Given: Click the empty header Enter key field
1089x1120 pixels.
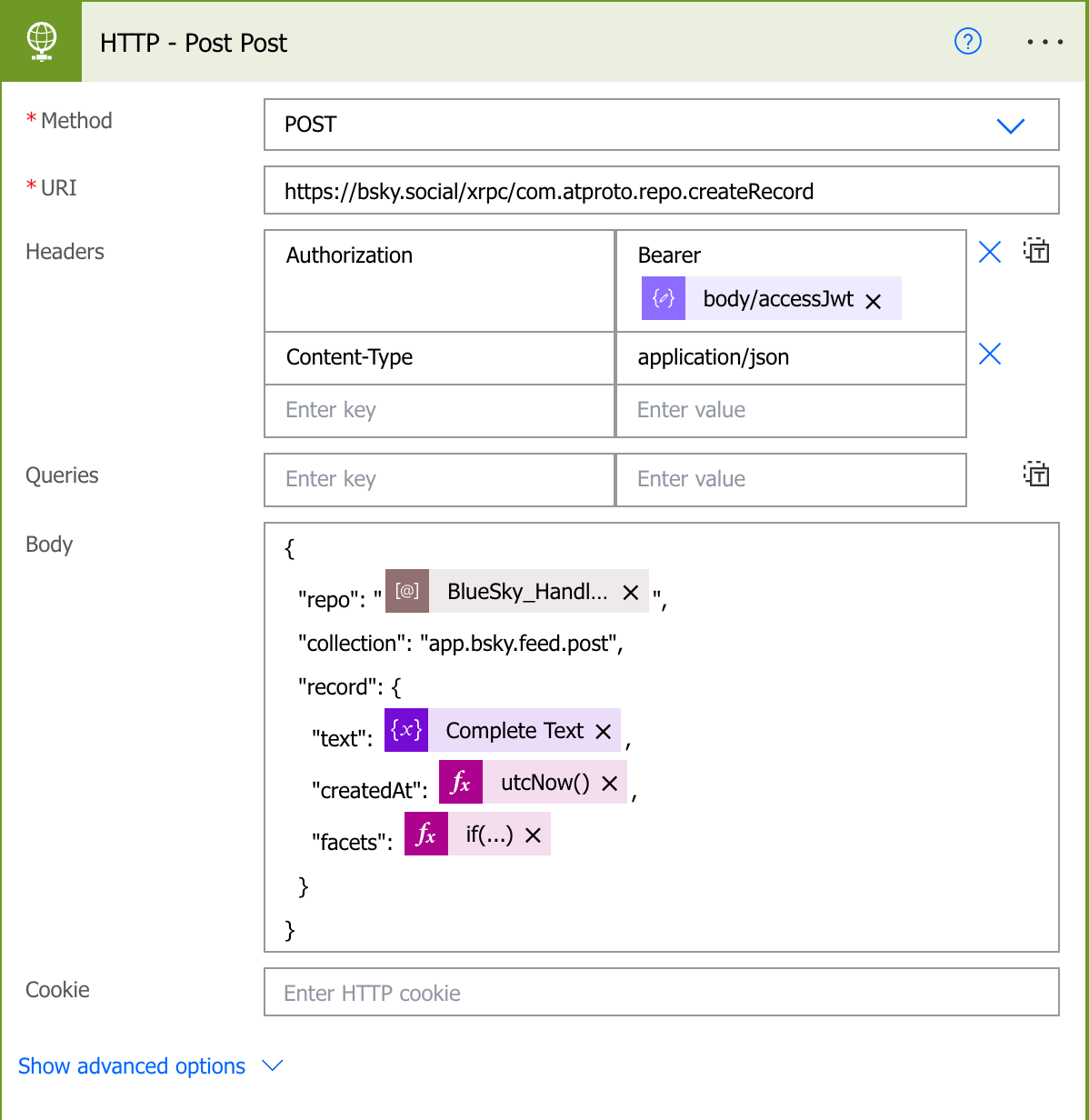Looking at the screenshot, I should pyautogui.click(x=439, y=410).
